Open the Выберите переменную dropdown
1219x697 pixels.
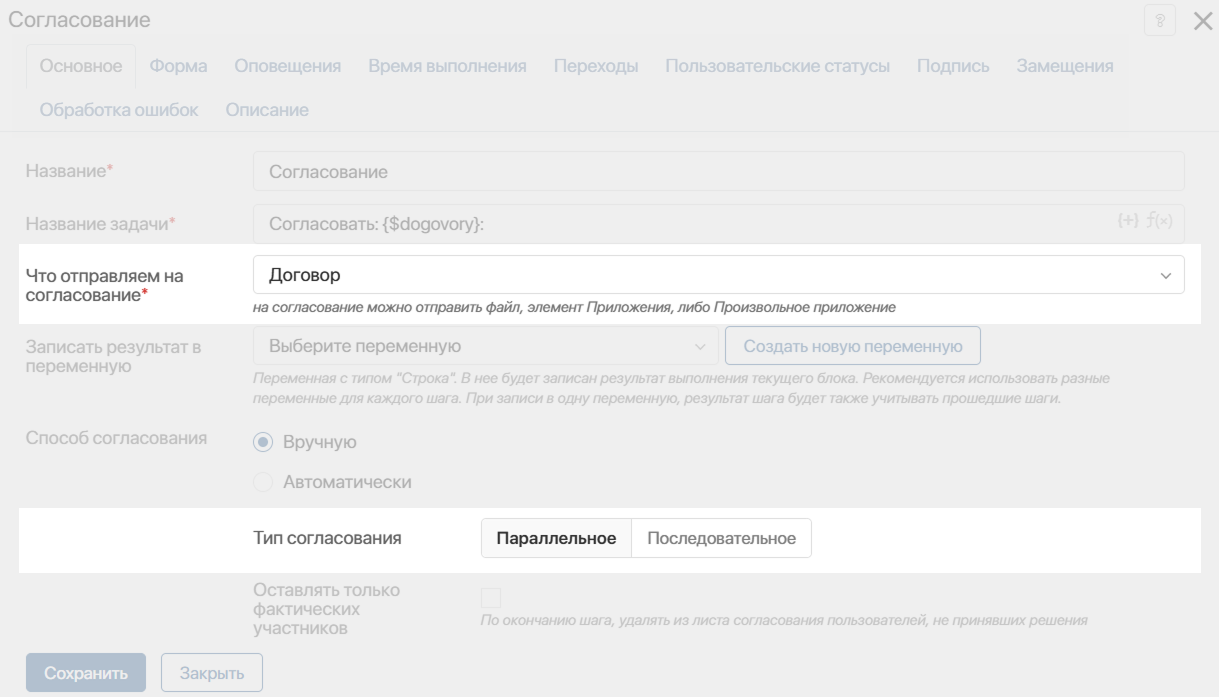pyautogui.click(x=485, y=346)
